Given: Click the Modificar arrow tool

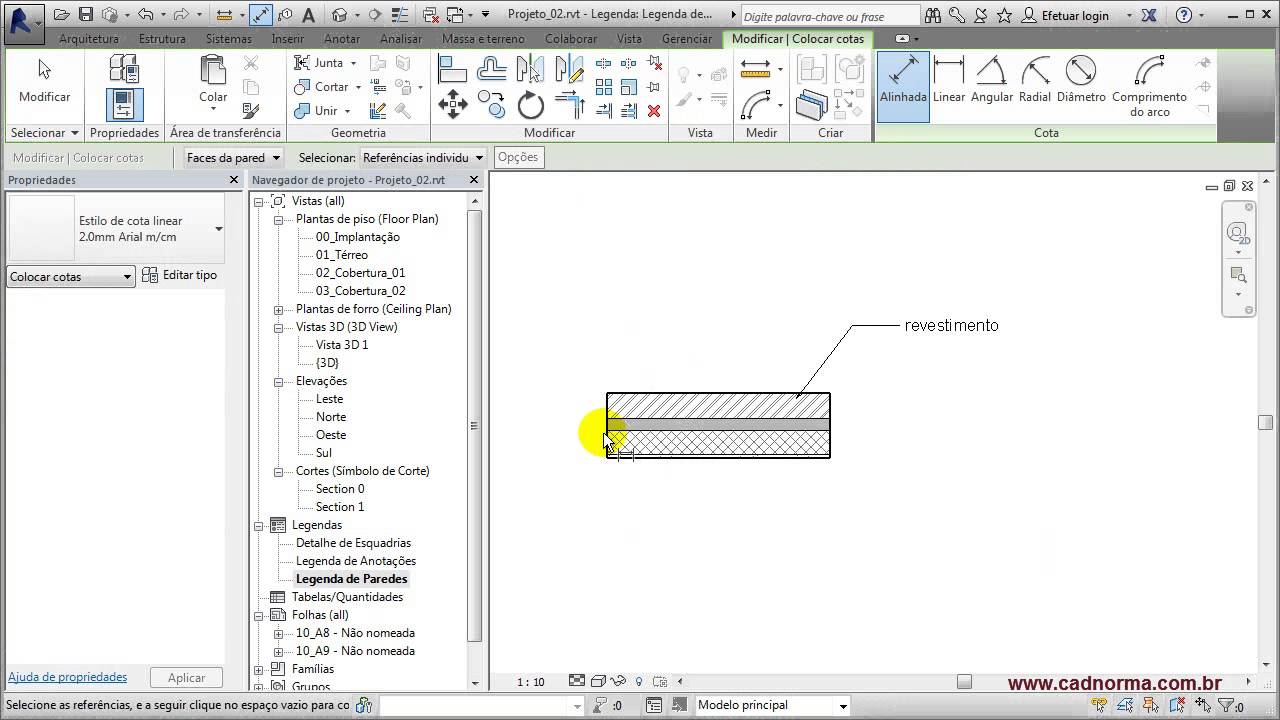Looking at the screenshot, I should click(44, 81).
